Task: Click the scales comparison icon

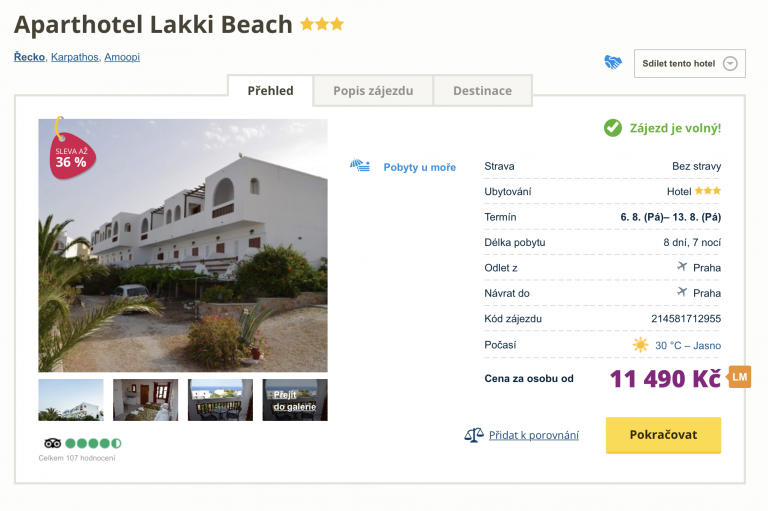Action: point(474,435)
